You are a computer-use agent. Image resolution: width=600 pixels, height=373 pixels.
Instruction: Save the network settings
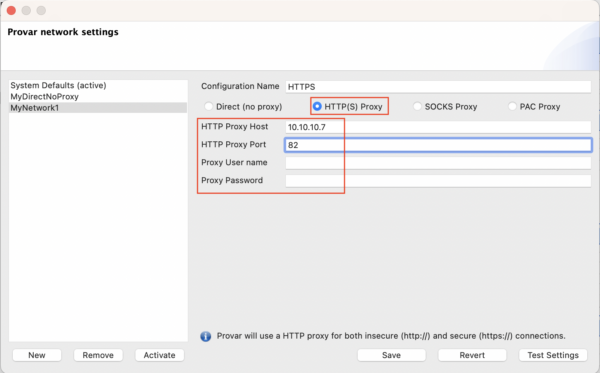coord(391,355)
